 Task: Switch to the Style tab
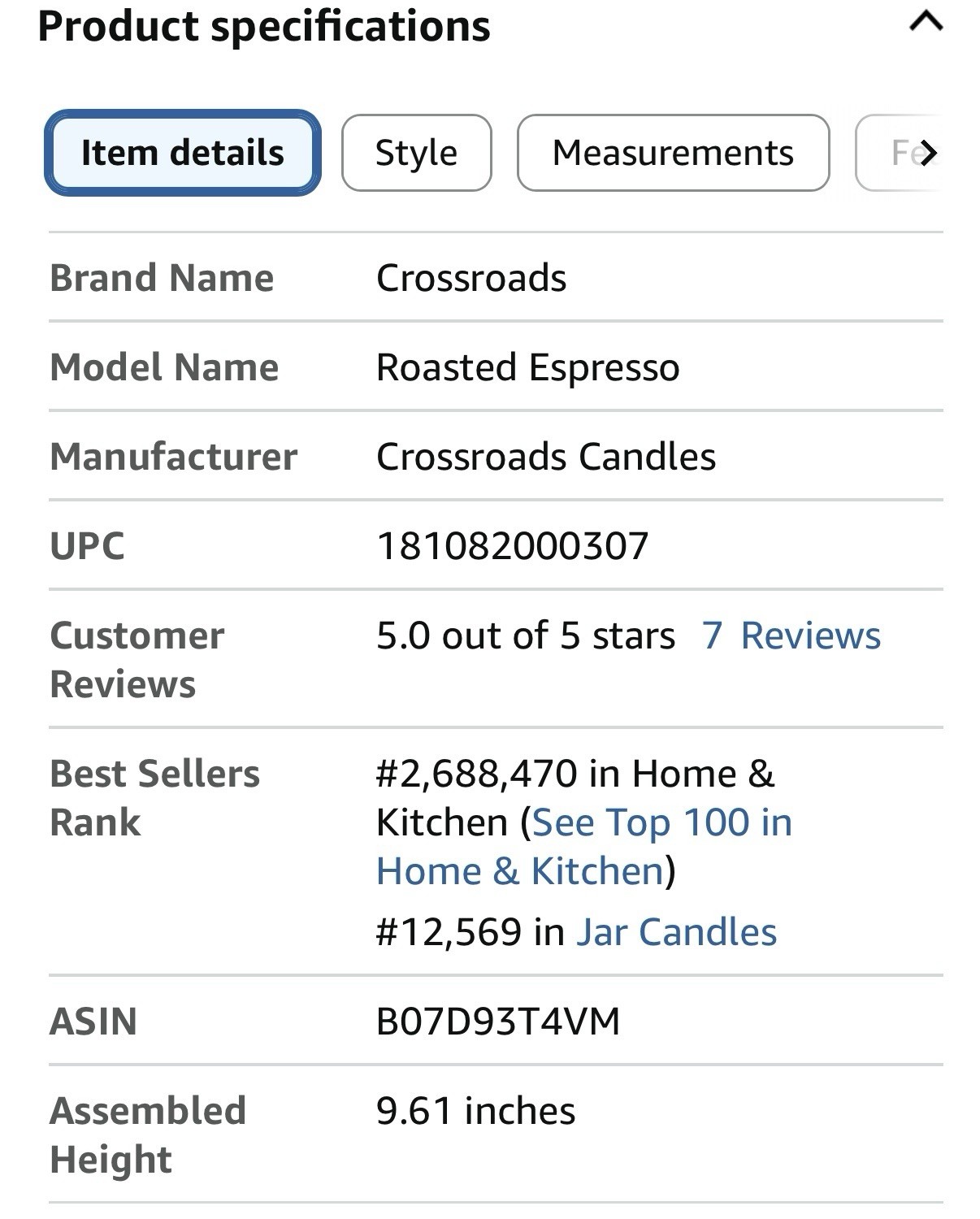pyautogui.click(x=416, y=153)
